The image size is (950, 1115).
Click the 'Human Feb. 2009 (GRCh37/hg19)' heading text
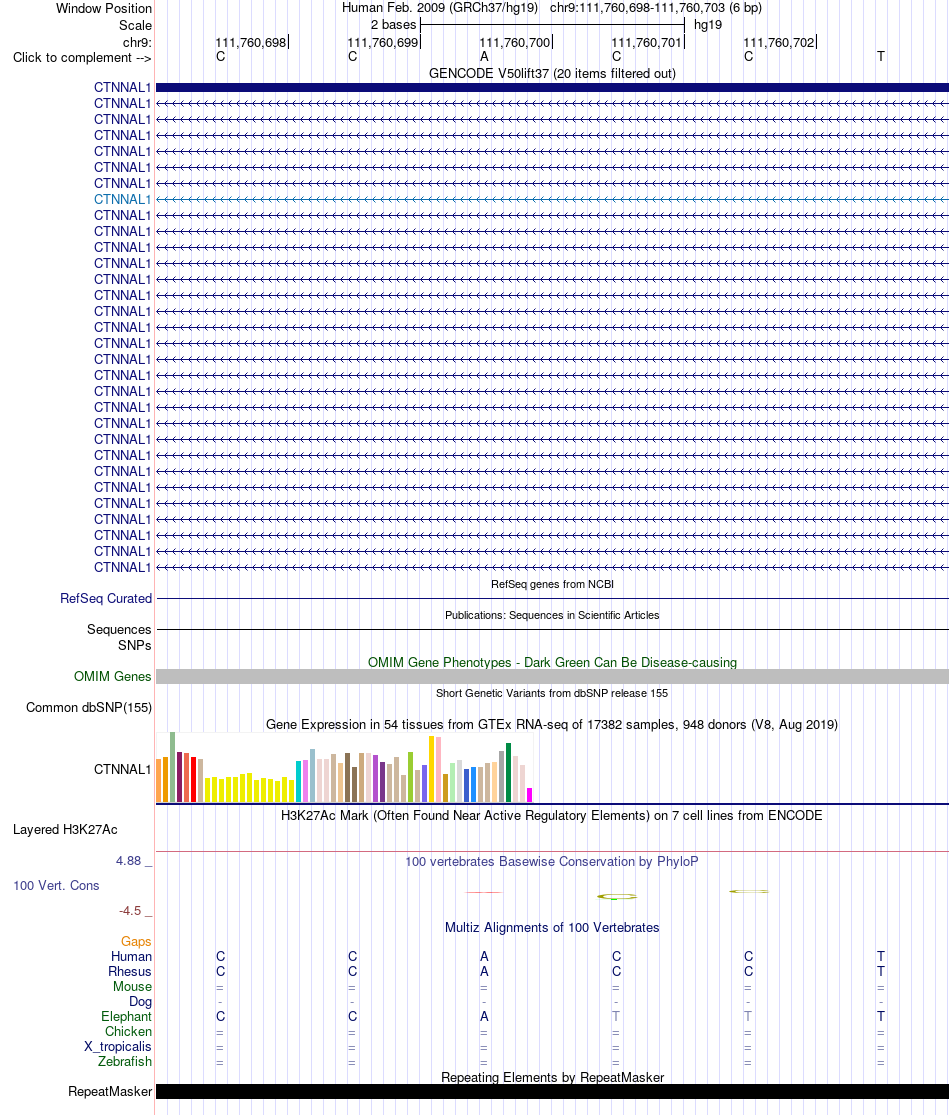coord(439,8)
